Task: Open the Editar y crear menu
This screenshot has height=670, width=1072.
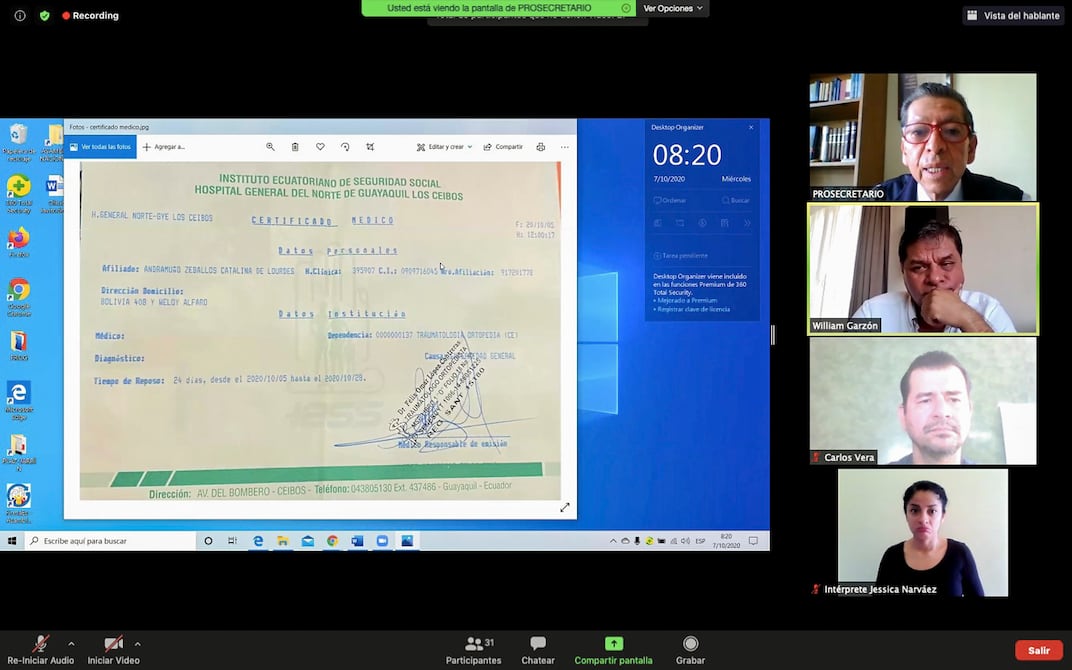Action: (x=445, y=147)
